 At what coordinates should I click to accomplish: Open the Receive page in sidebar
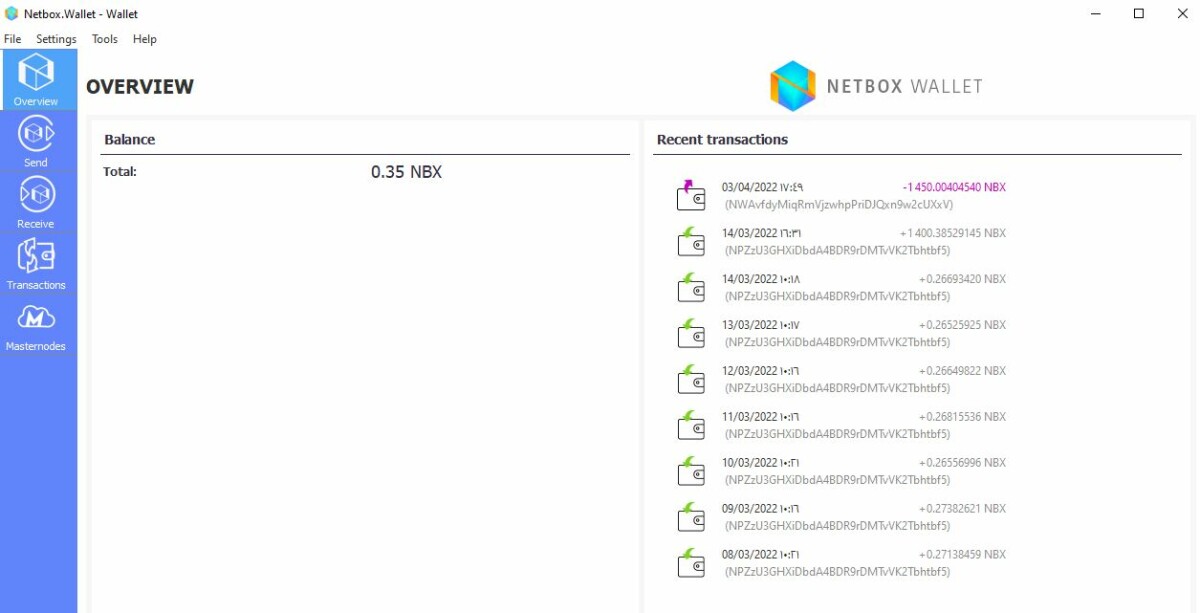(37, 202)
